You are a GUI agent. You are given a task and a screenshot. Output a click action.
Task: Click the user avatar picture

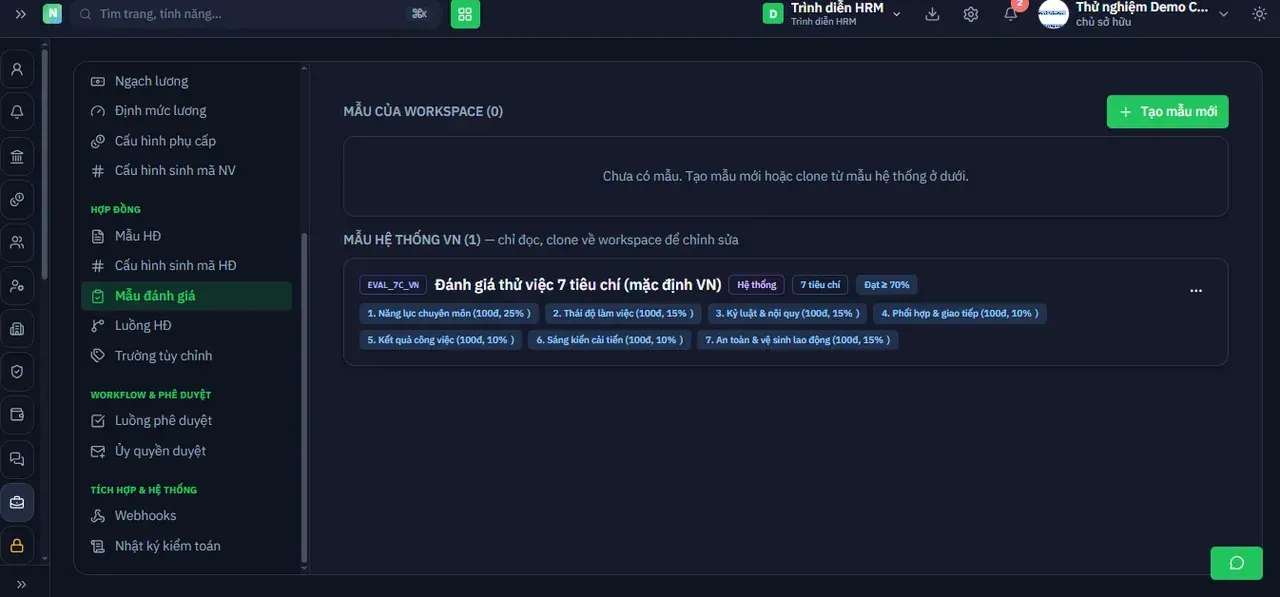pyautogui.click(x=1053, y=14)
